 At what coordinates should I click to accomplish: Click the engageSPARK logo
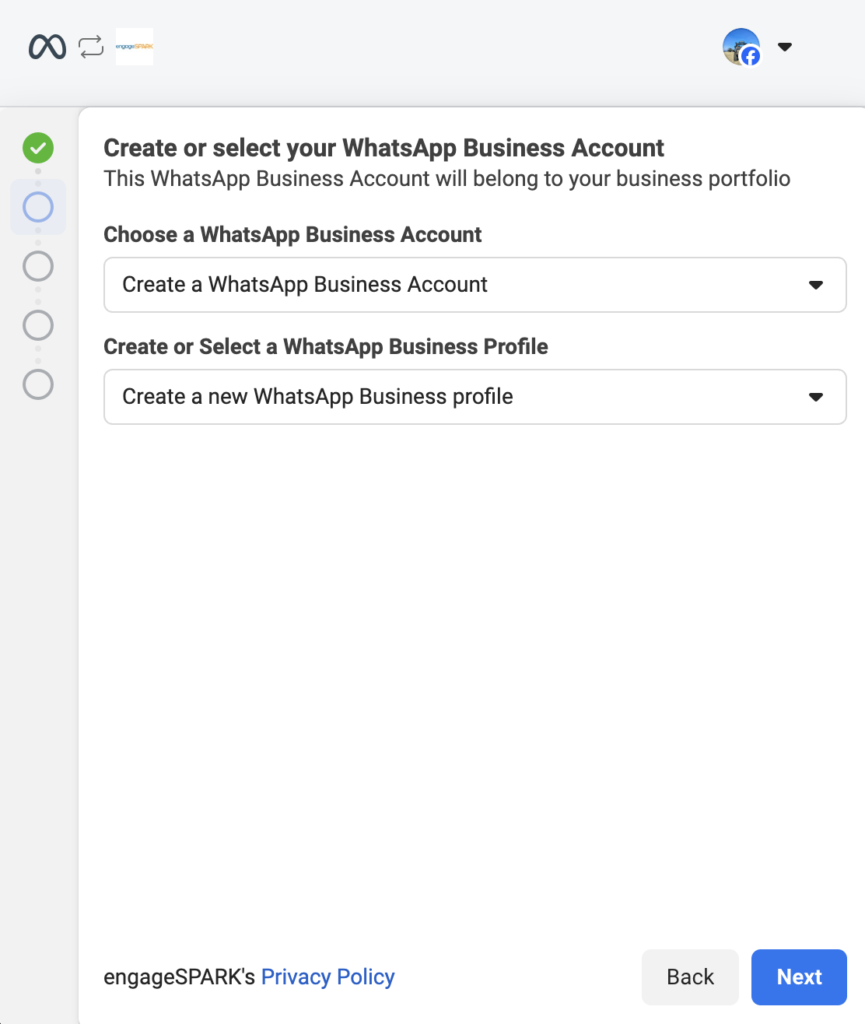coord(134,47)
